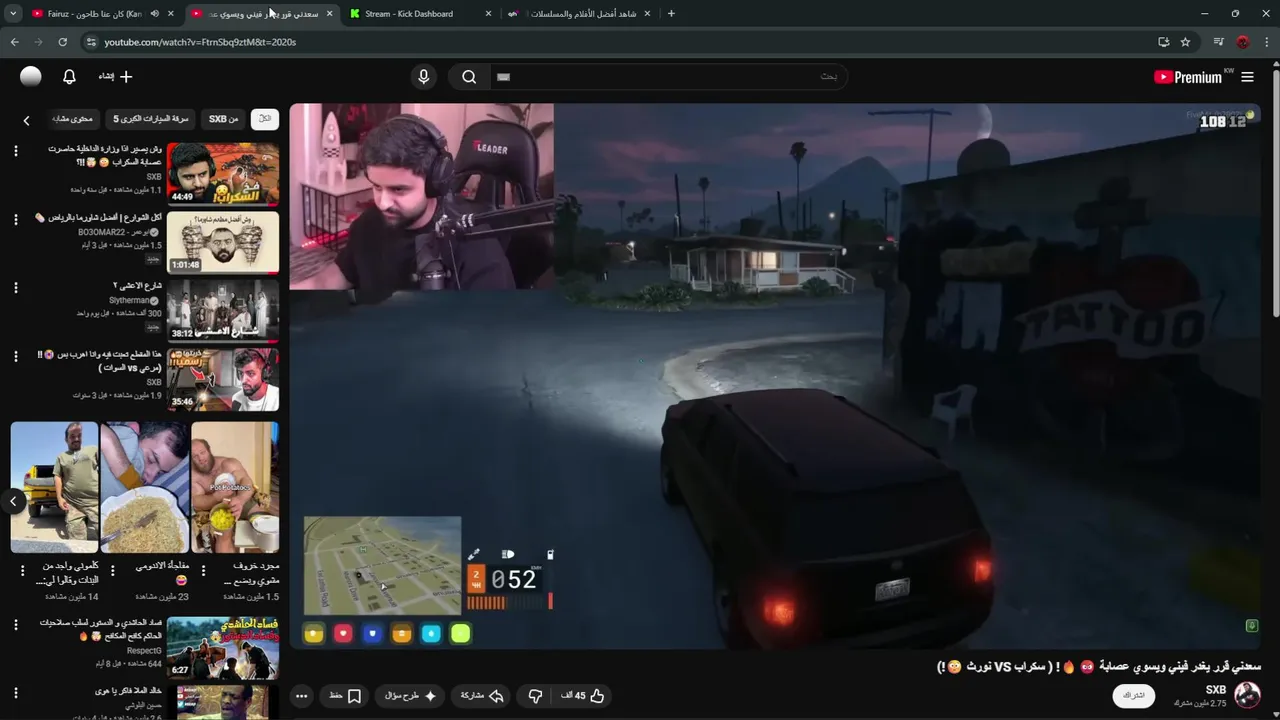The image size is (1280, 720).
Task: Open the Chrome three-dot menu
Action: (x=1267, y=42)
